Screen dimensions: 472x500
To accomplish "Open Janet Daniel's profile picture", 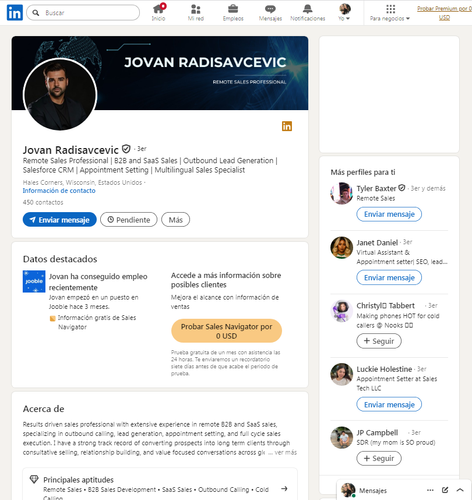I will pos(342,247).
